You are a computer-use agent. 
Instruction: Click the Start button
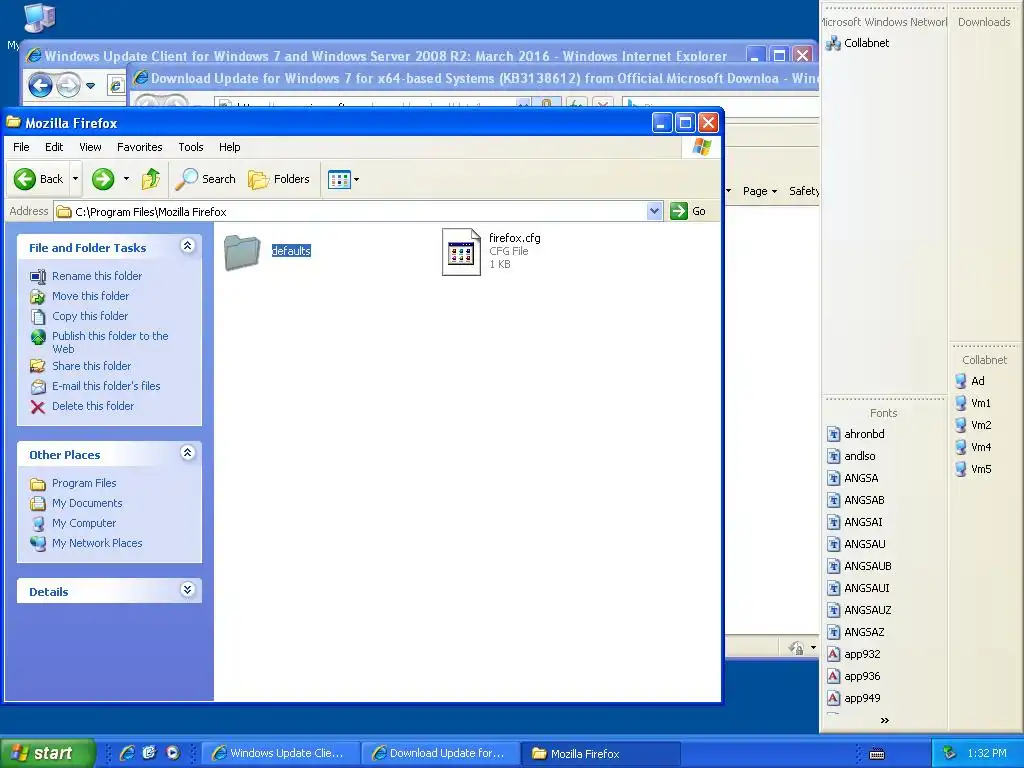47,753
